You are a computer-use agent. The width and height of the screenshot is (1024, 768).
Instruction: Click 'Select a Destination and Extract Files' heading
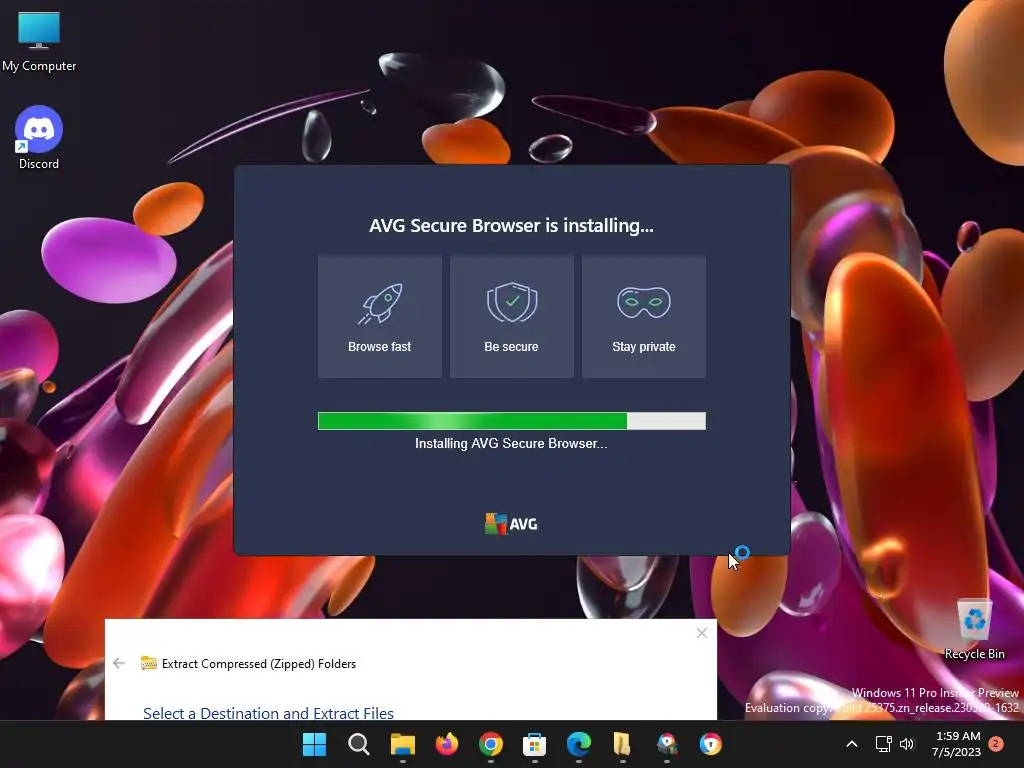coord(268,712)
